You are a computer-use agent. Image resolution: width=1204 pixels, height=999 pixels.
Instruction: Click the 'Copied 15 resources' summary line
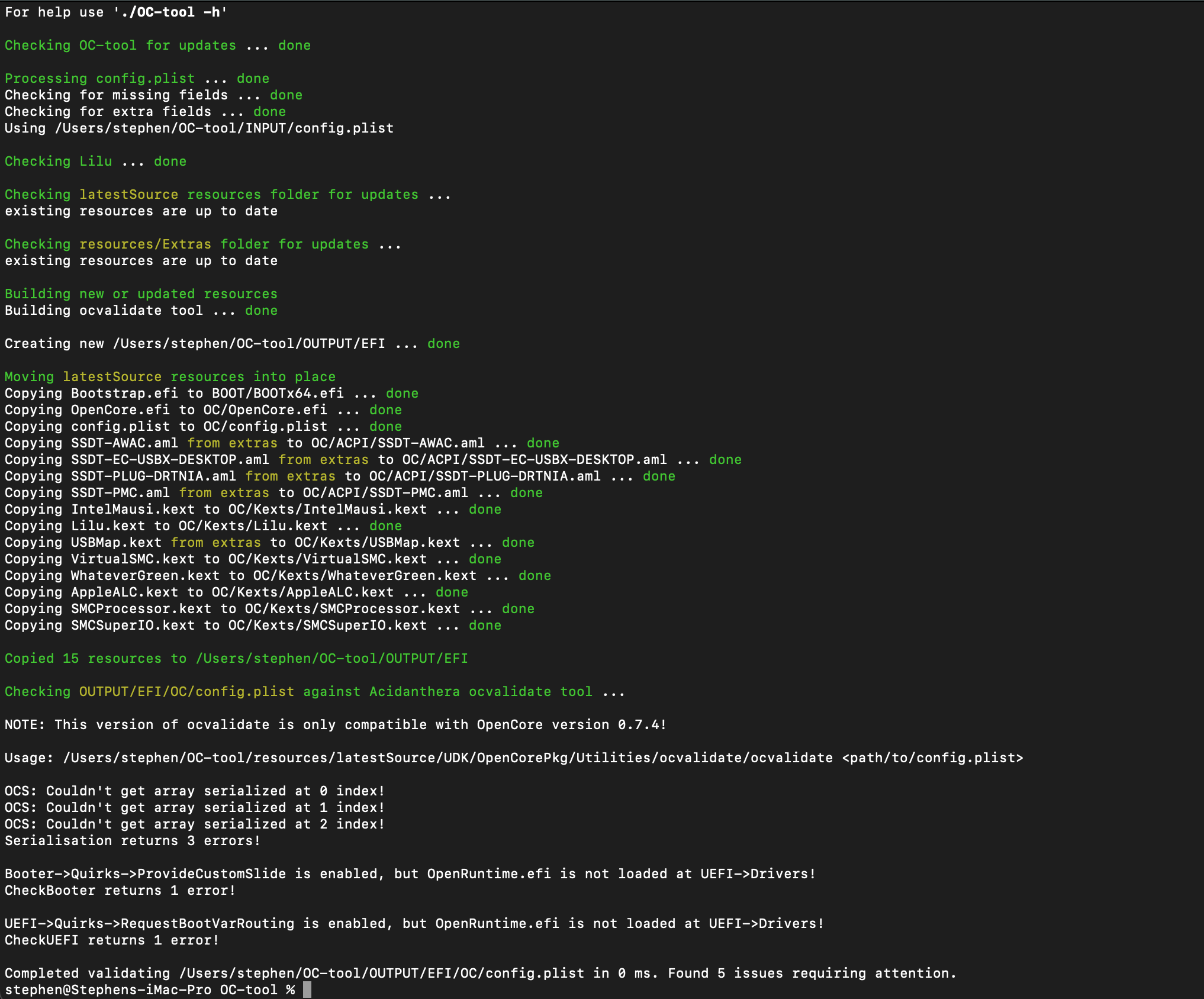(236, 658)
